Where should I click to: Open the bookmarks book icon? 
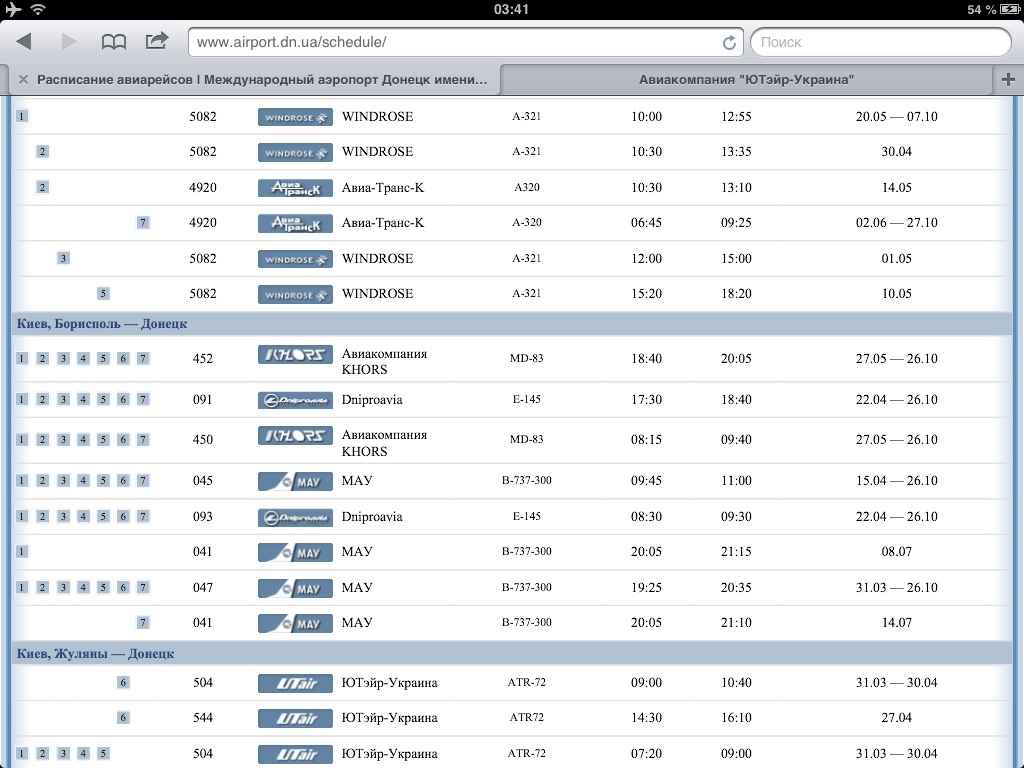pyautogui.click(x=114, y=42)
